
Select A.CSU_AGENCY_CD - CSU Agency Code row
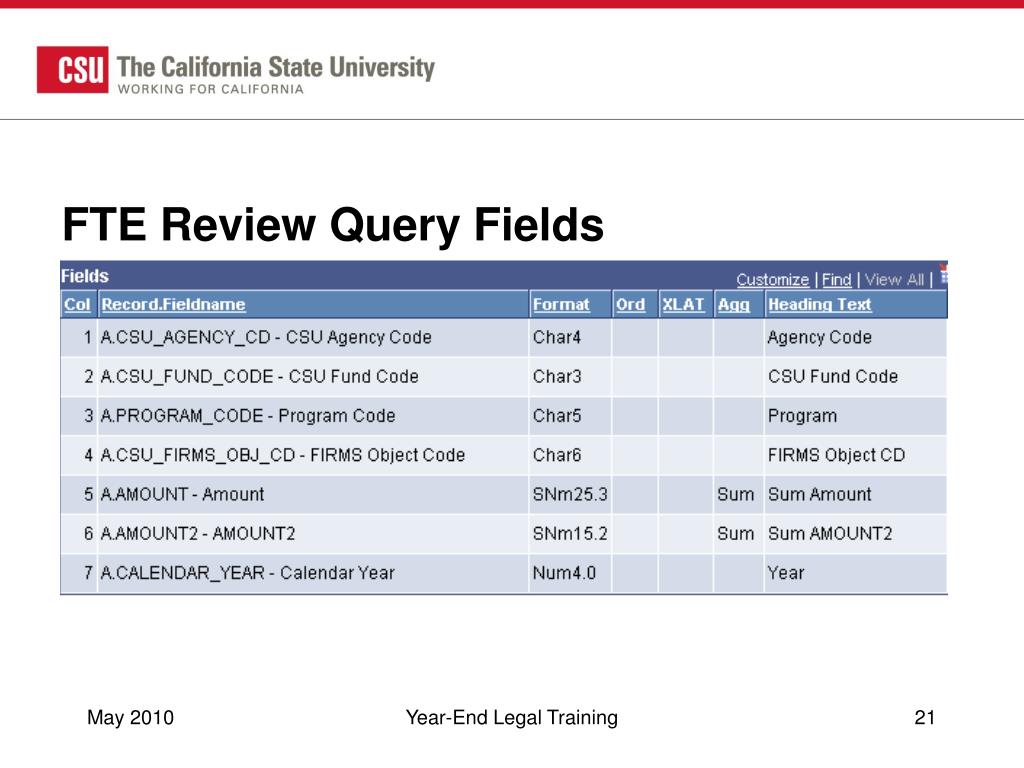point(504,338)
